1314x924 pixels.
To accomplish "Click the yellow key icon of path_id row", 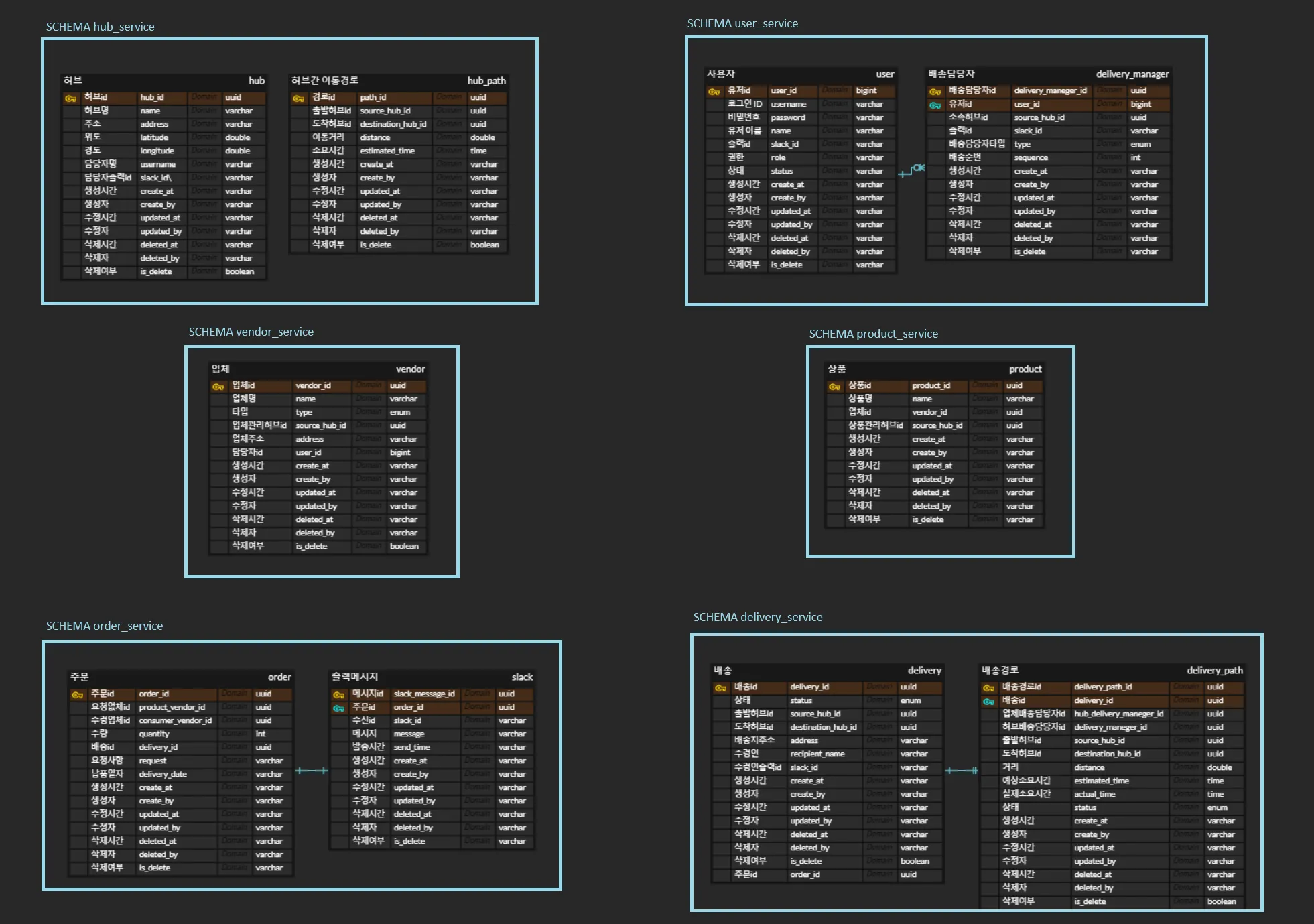I will [x=298, y=98].
